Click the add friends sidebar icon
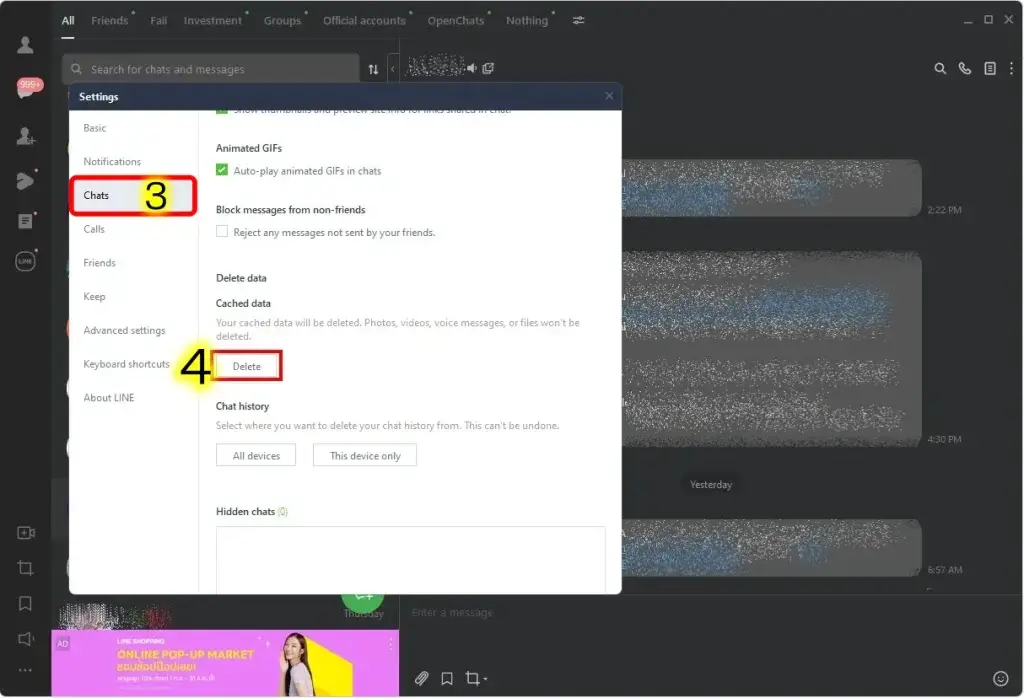Viewport: 1024px width, 698px height. (x=25, y=136)
